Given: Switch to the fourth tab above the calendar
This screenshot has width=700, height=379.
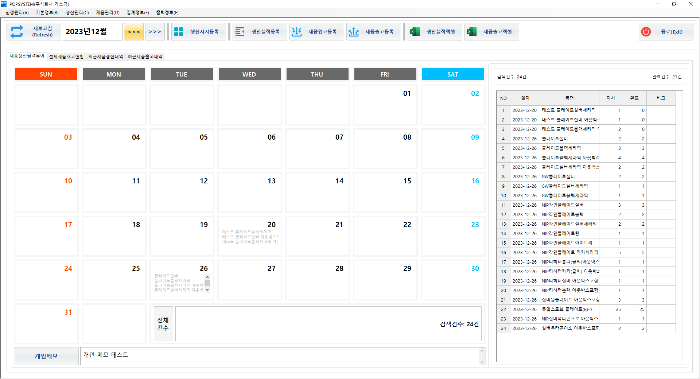Looking at the screenshot, I should (145, 57).
